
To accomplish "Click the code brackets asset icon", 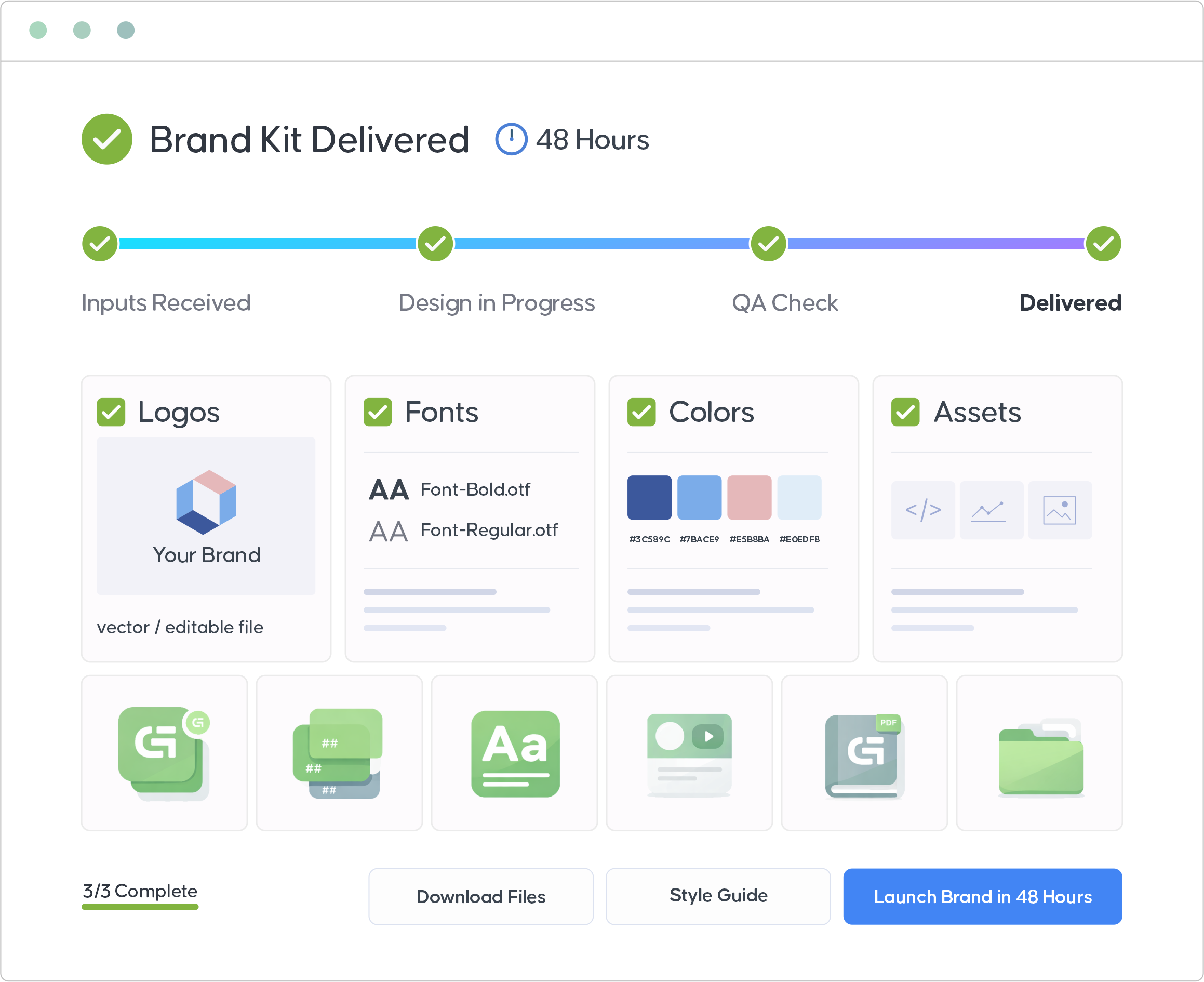I will click(923, 510).
